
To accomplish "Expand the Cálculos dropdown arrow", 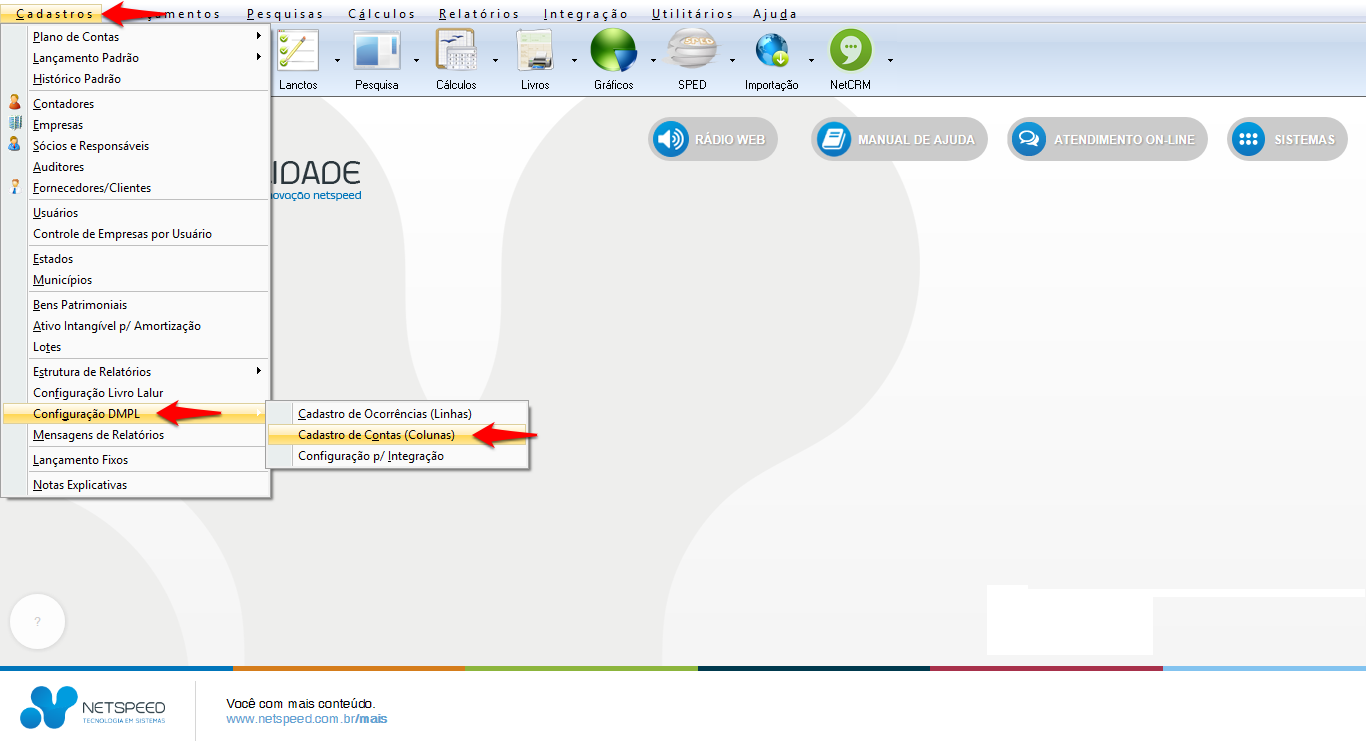I will 495,59.
